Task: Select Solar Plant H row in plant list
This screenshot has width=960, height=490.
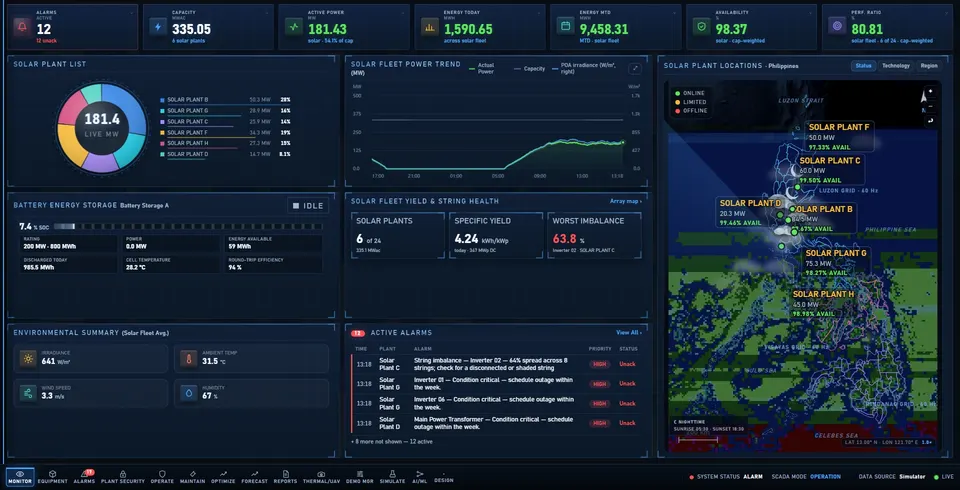Action: click(225, 143)
